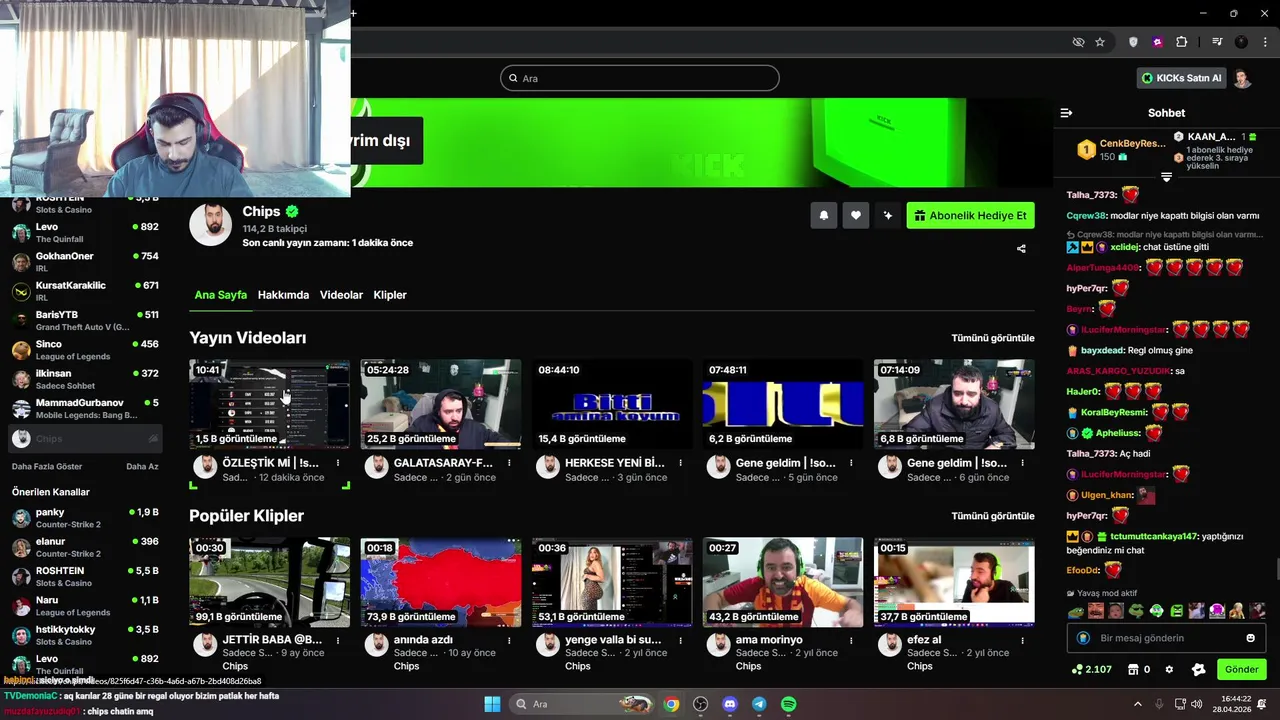This screenshot has height=720, width=1280.
Task: Share the channel via share icon
Action: [1021, 249]
